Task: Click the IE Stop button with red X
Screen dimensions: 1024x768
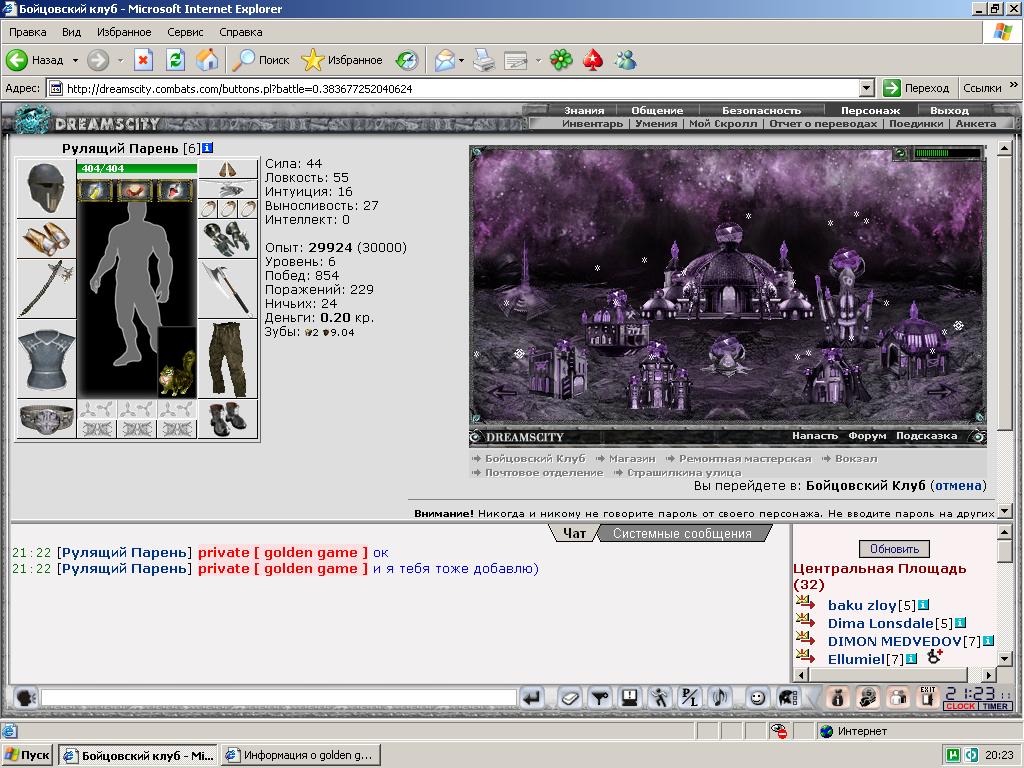Action: click(x=143, y=60)
